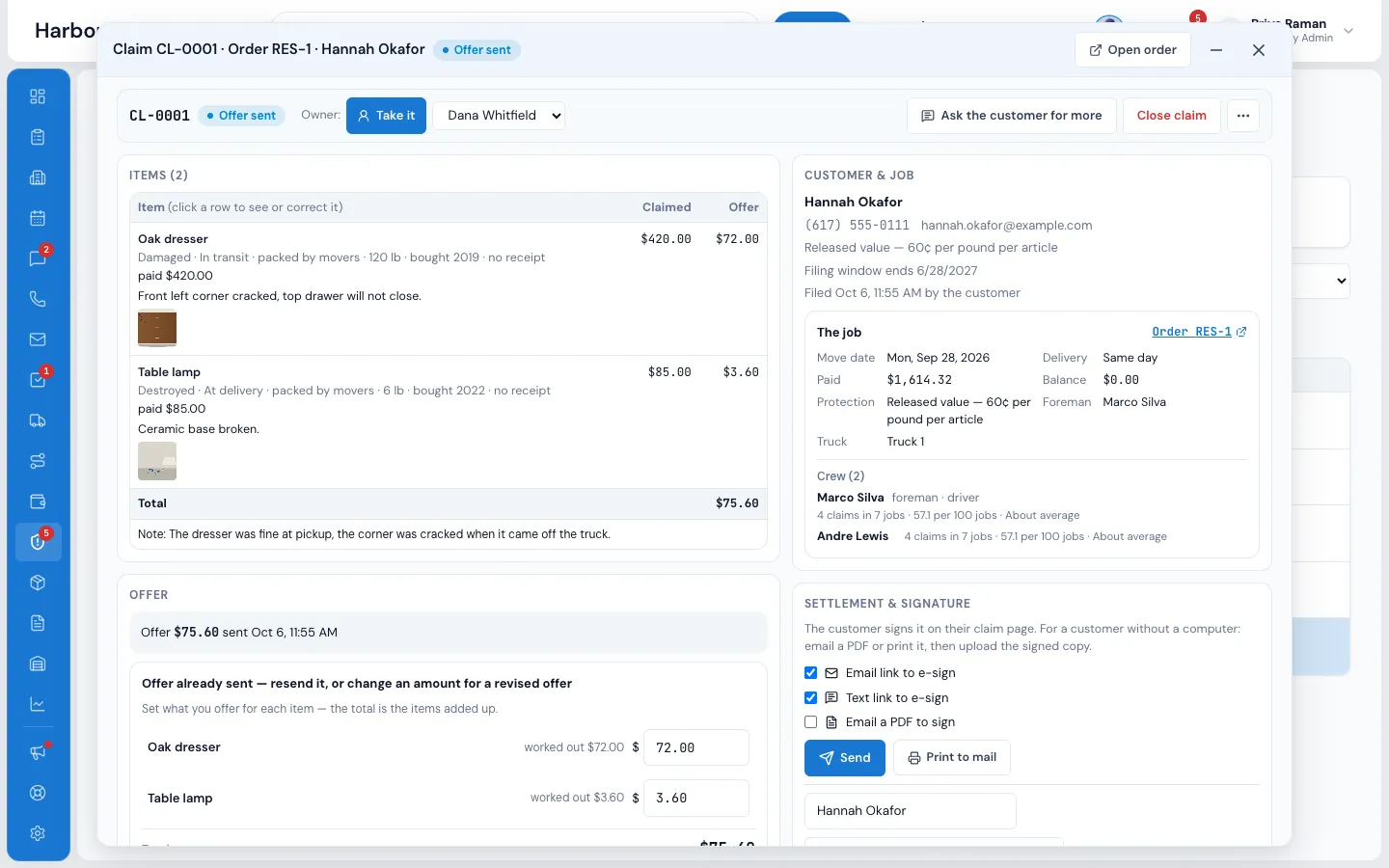Open the Order RES-1 link

[1199, 332]
